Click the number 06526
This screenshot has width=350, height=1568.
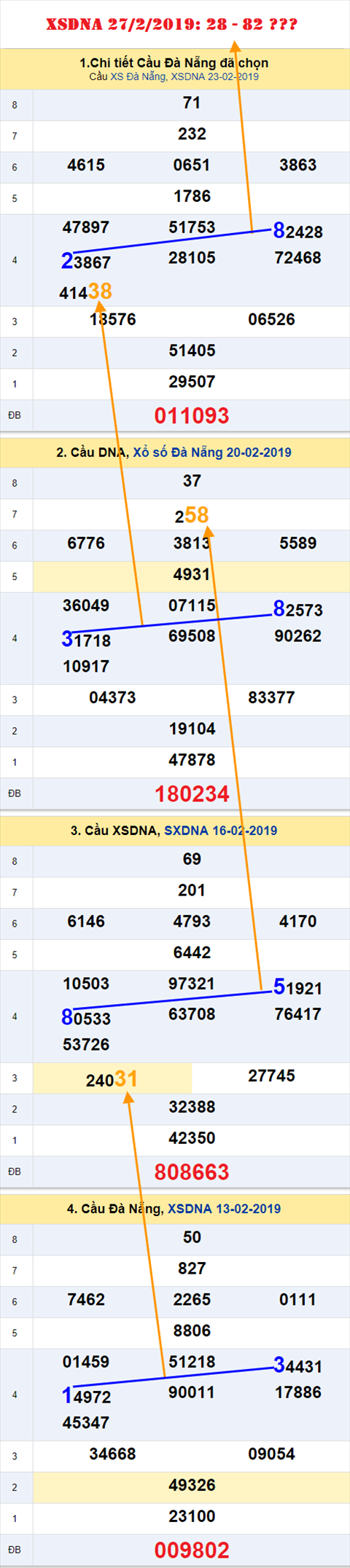point(271,319)
